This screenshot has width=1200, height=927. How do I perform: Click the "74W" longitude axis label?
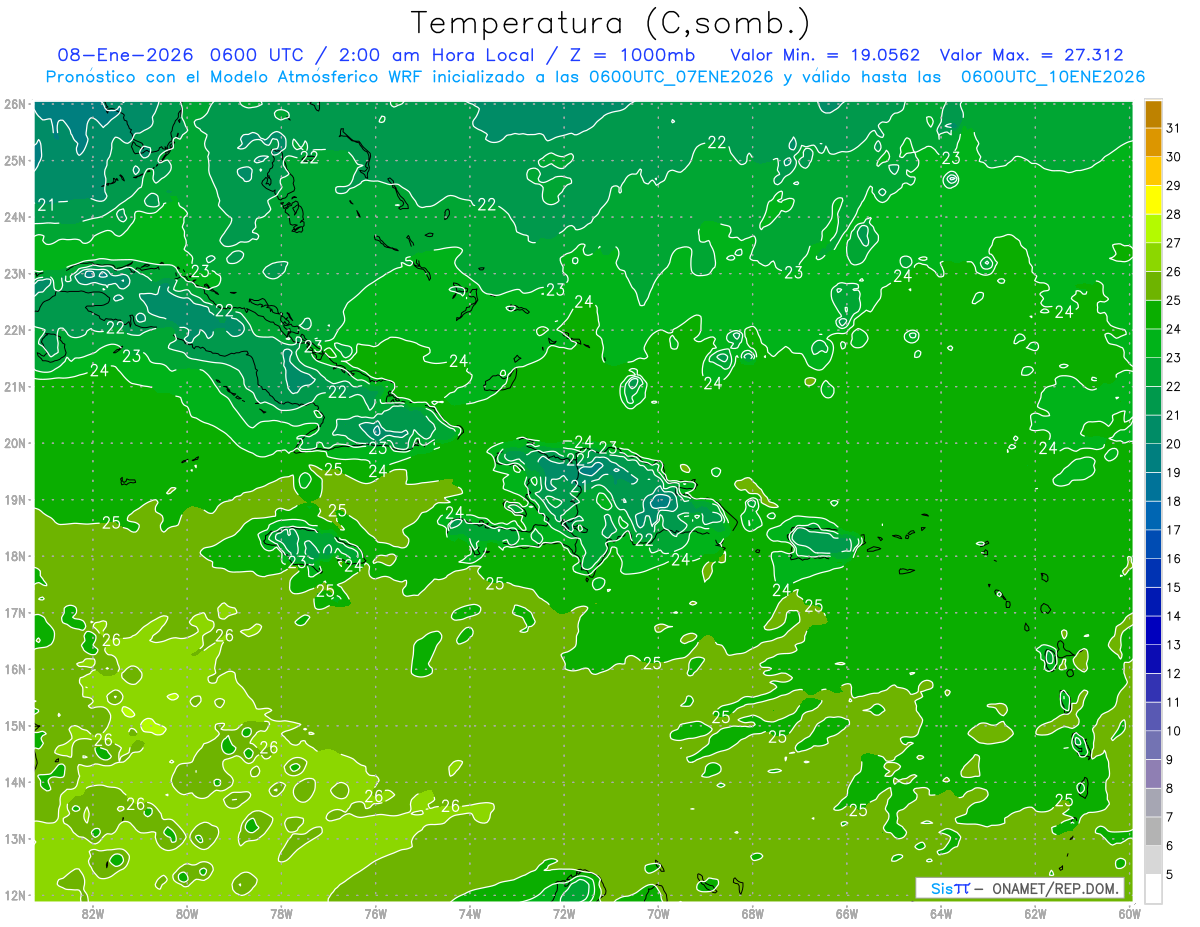point(470,913)
